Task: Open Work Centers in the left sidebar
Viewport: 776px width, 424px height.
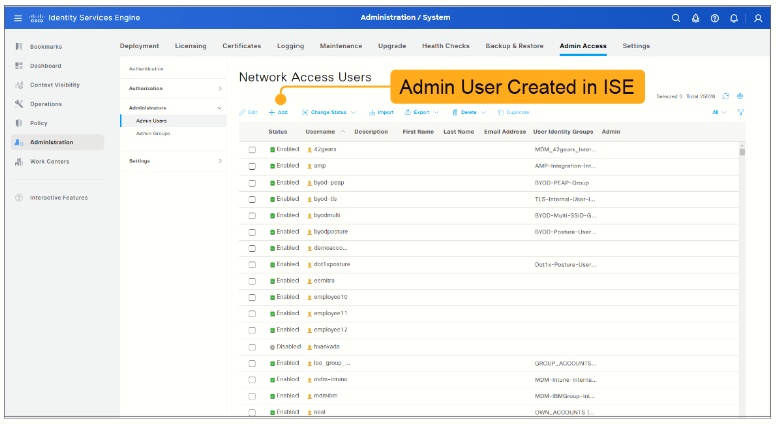Action: [x=49, y=162]
